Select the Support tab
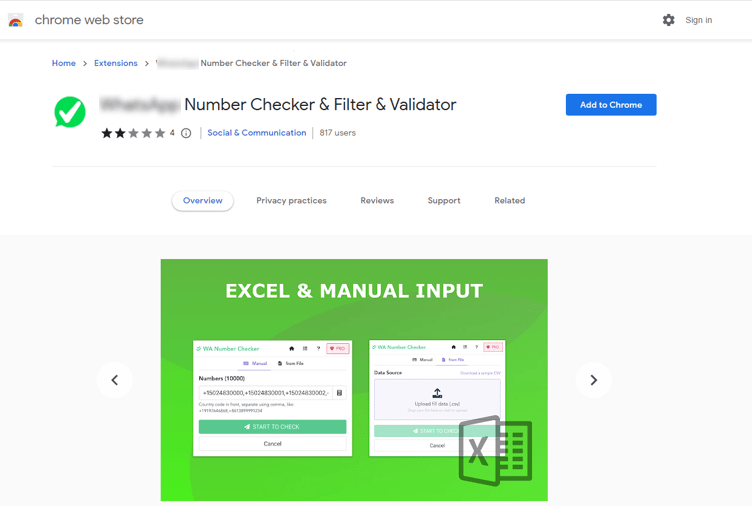The width and height of the screenshot is (752, 511). pos(444,201)
